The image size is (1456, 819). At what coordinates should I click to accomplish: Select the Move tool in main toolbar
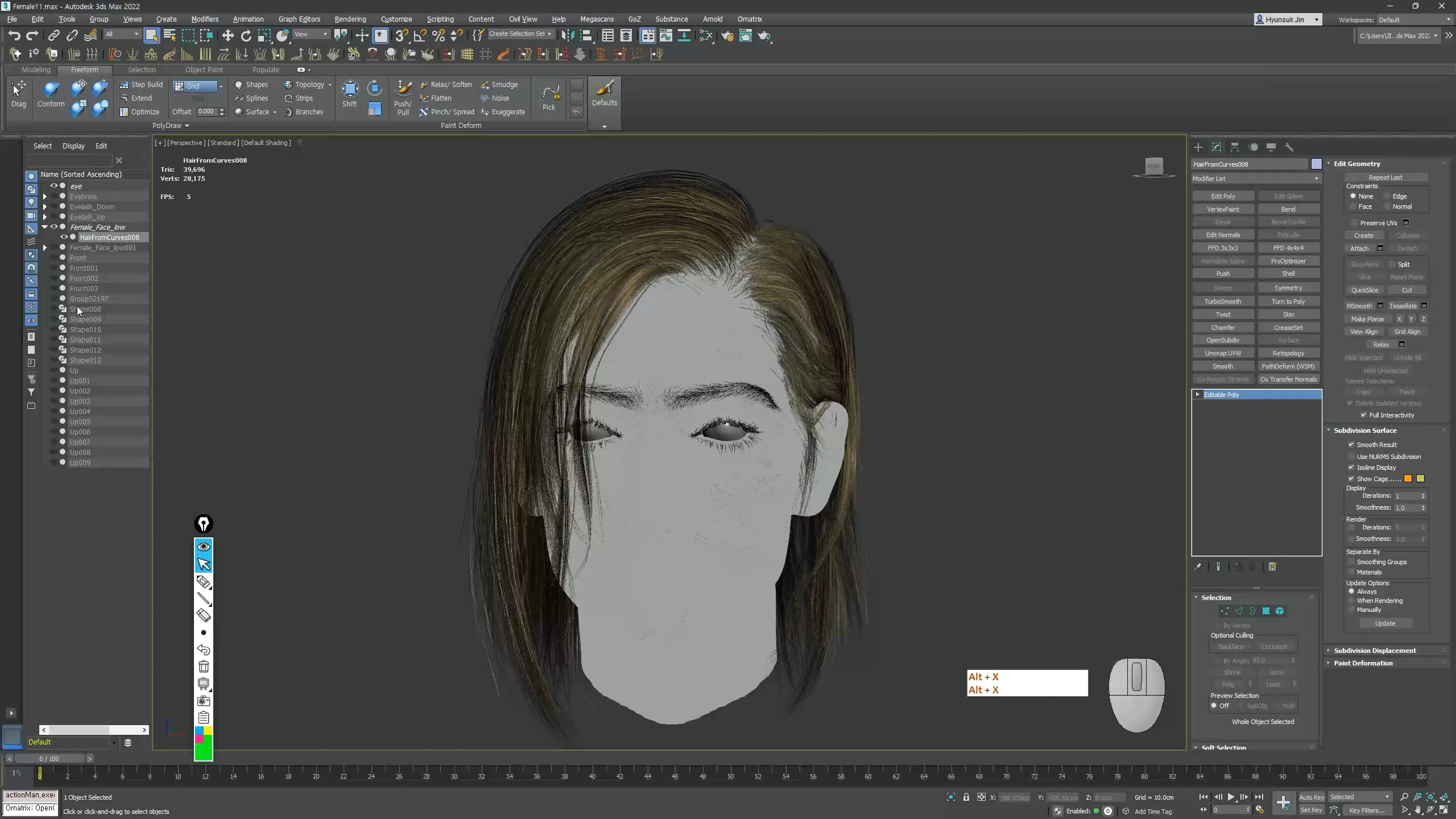click(x=227, y=36)
